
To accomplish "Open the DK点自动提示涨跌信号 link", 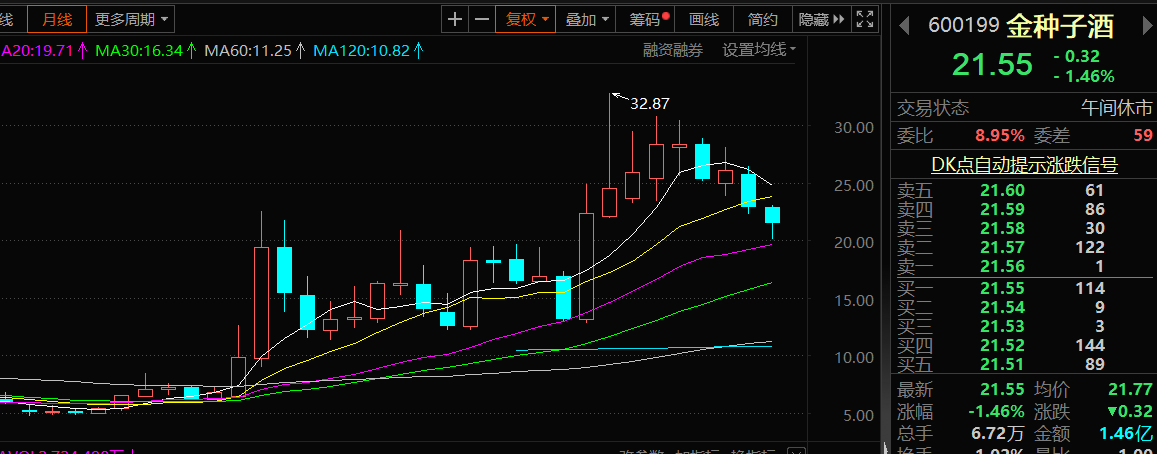I will pyautogui.click(x=1023, y=166).
